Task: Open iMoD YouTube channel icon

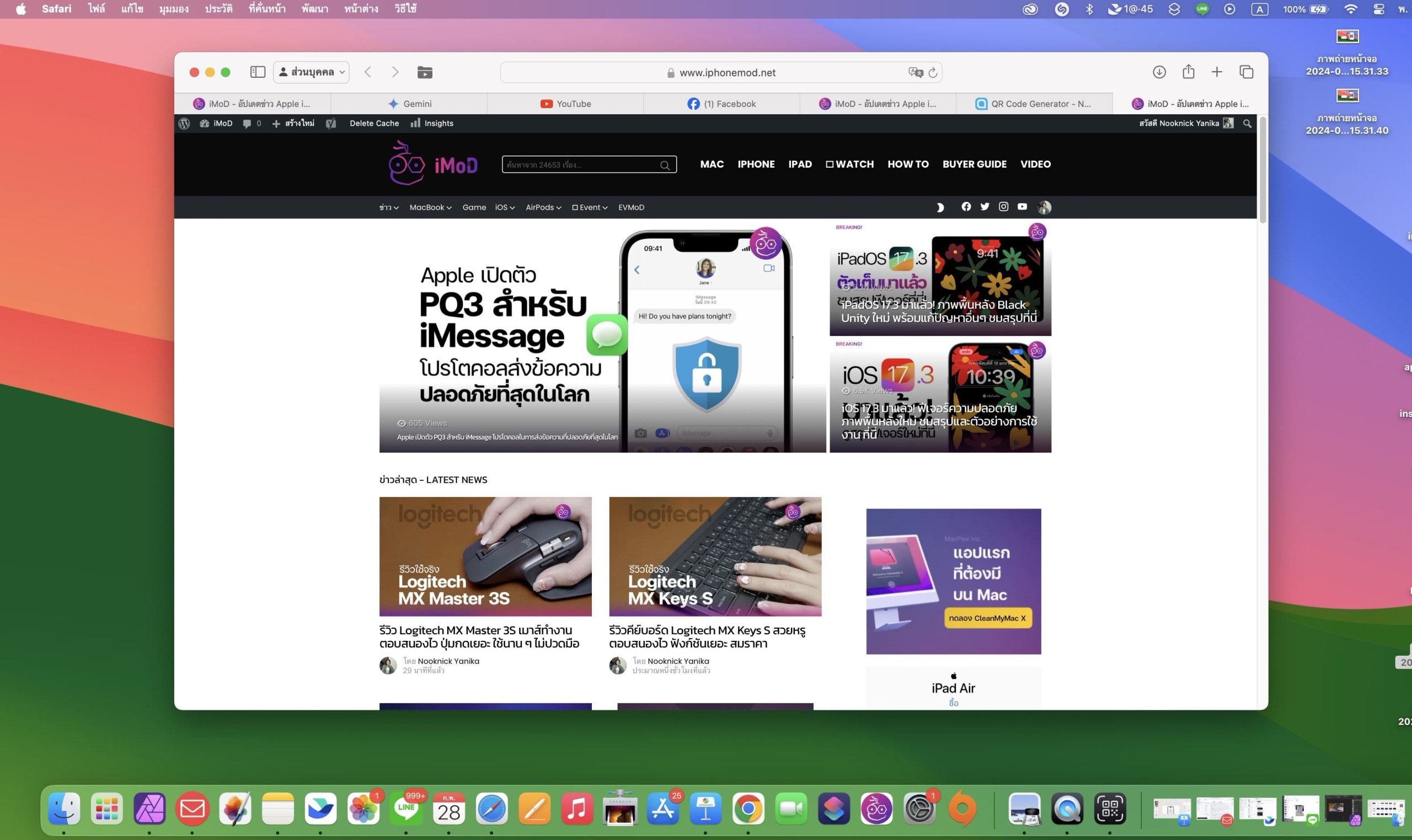Action: pyautogui.click(x=1022, y=207)
